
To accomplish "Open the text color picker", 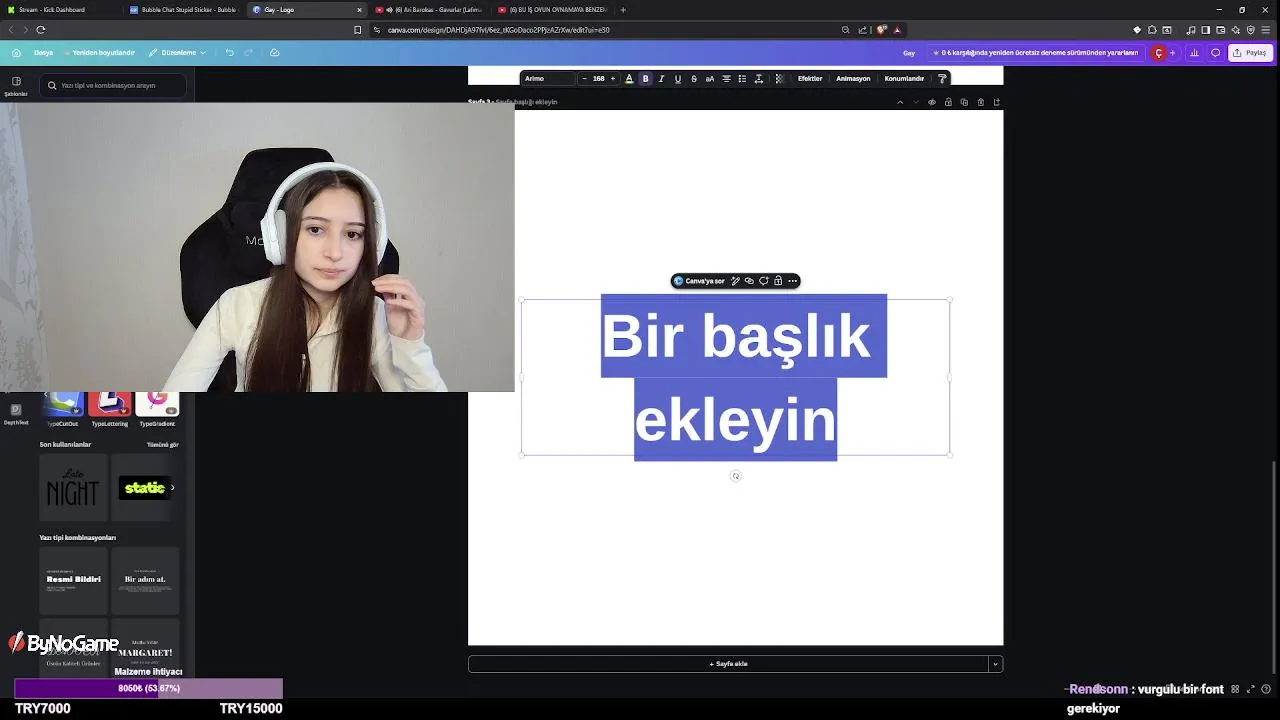I will click(629, 79).
